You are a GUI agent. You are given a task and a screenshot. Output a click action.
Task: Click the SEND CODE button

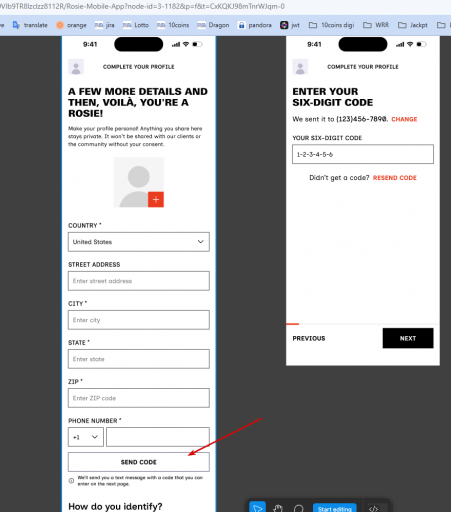pyautogui.click(x=139, y=462)
